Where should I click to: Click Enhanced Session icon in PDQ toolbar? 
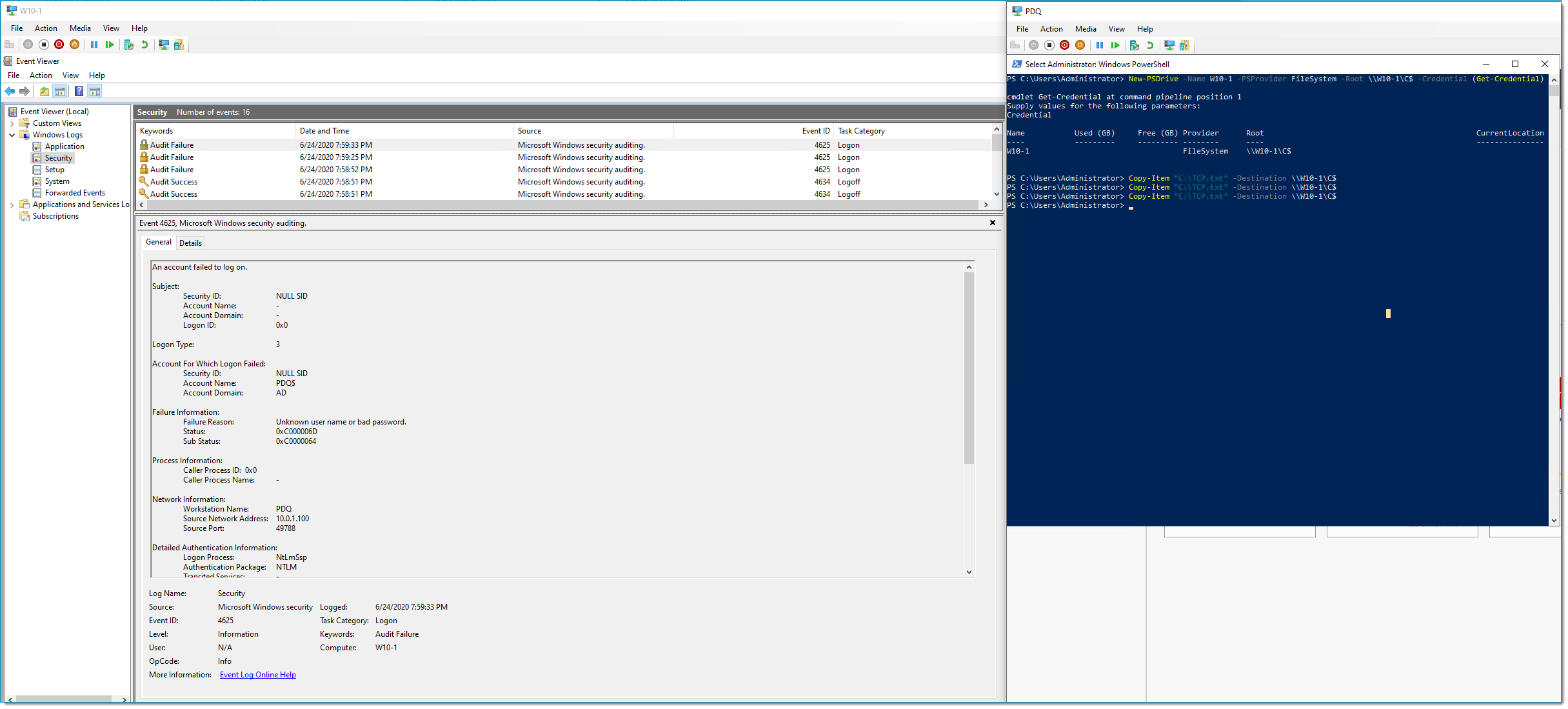click(1169, 45)
